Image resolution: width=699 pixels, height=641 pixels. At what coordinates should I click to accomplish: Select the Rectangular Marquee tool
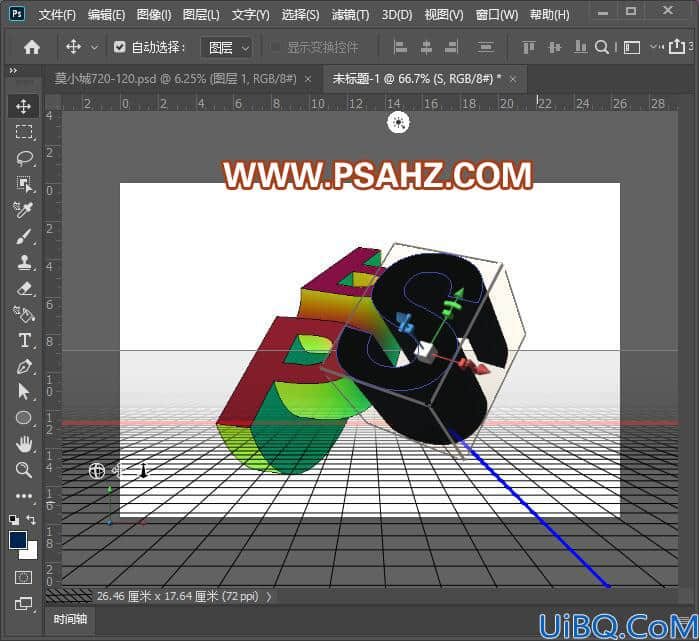[x=24, y=132]
